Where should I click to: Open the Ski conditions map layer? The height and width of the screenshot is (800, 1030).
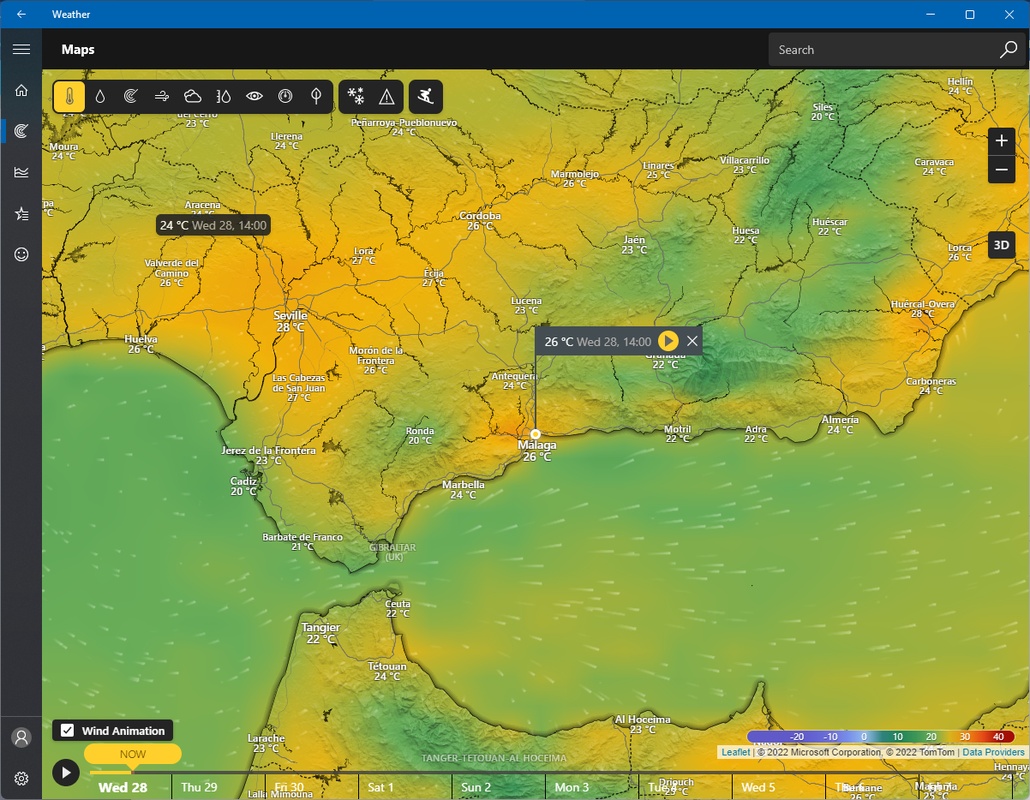426,97
